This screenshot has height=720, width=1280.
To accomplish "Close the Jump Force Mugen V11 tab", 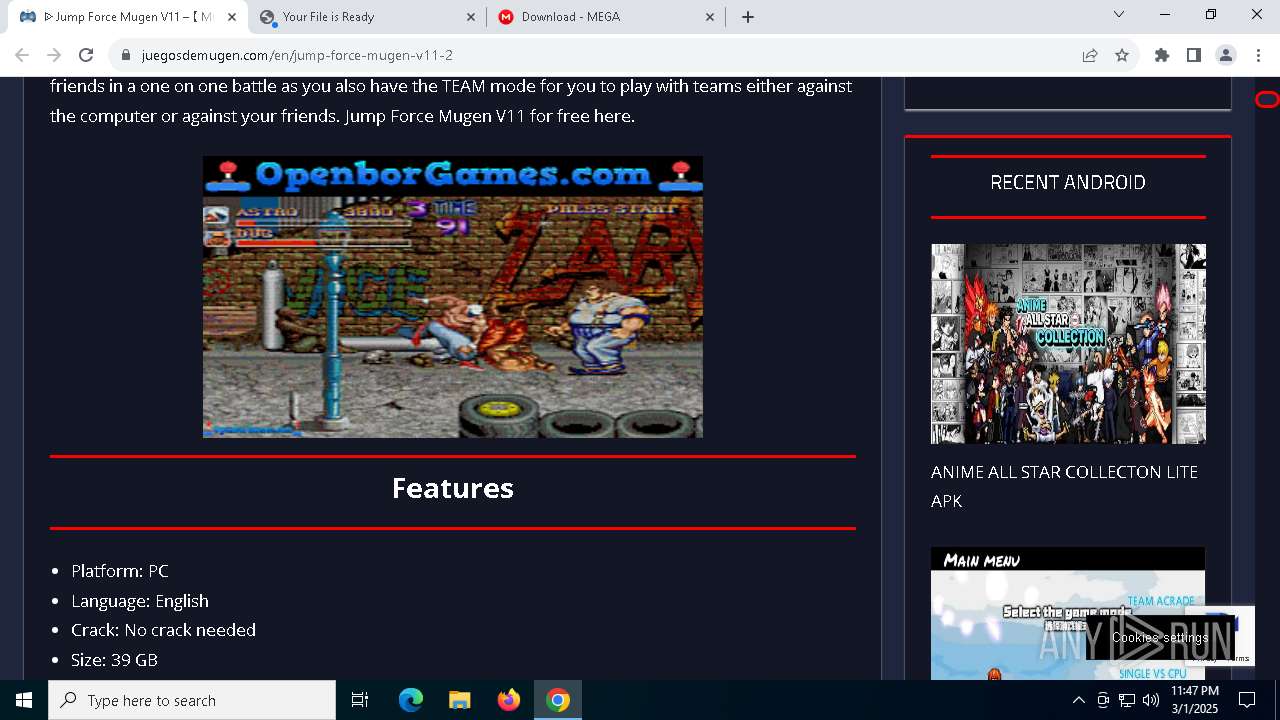I will click(x=232, y=17).
